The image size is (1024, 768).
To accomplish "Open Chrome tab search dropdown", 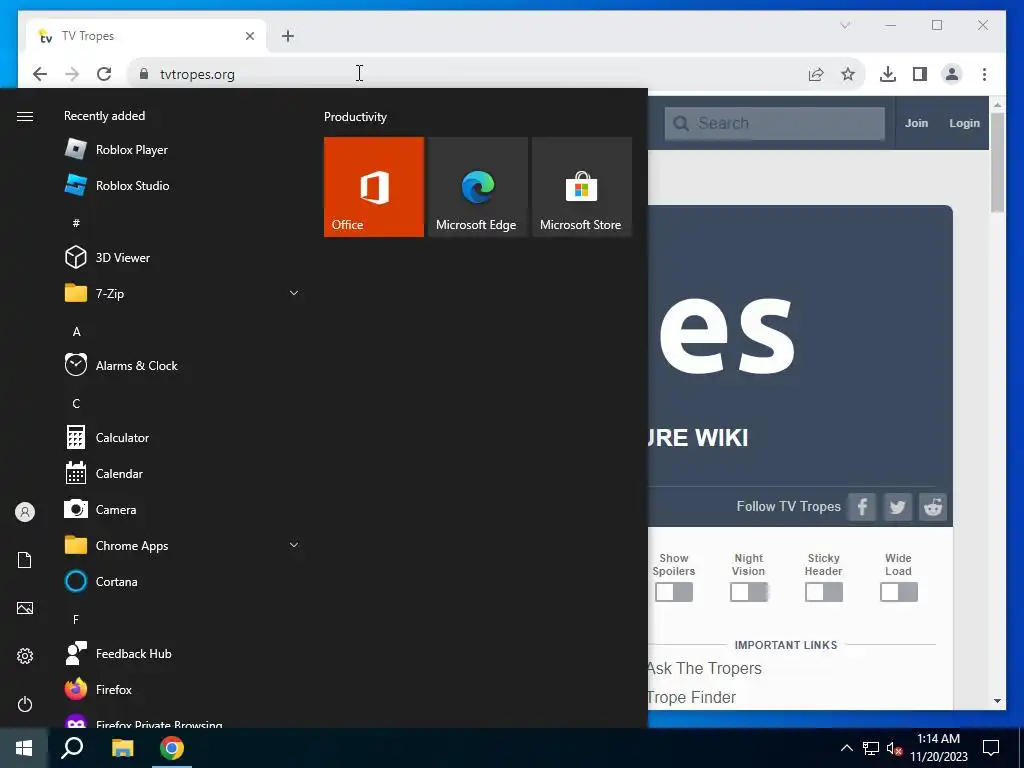I will coord(845,25).
